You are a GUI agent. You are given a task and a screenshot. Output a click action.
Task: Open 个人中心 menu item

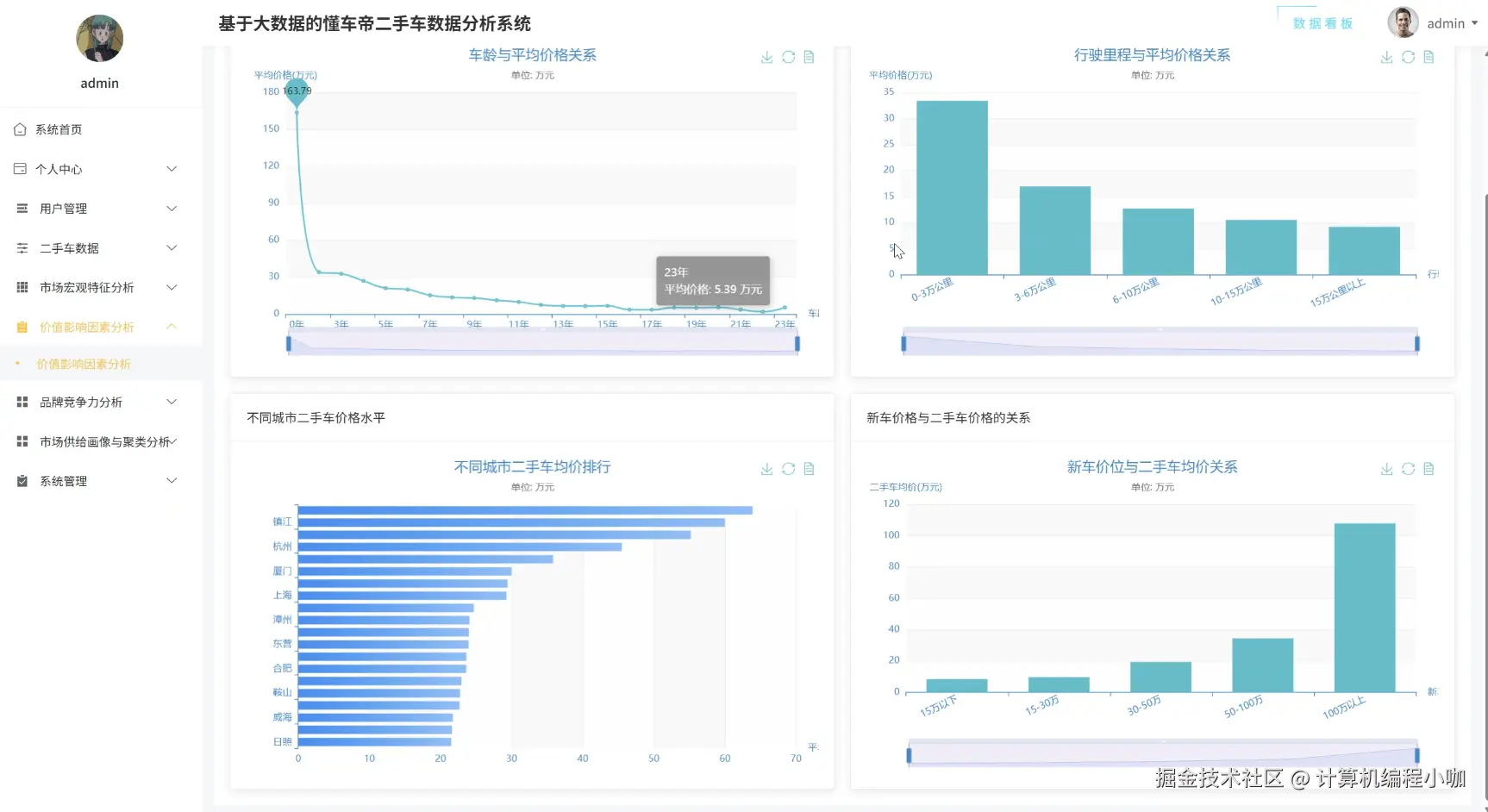point(101,169)
